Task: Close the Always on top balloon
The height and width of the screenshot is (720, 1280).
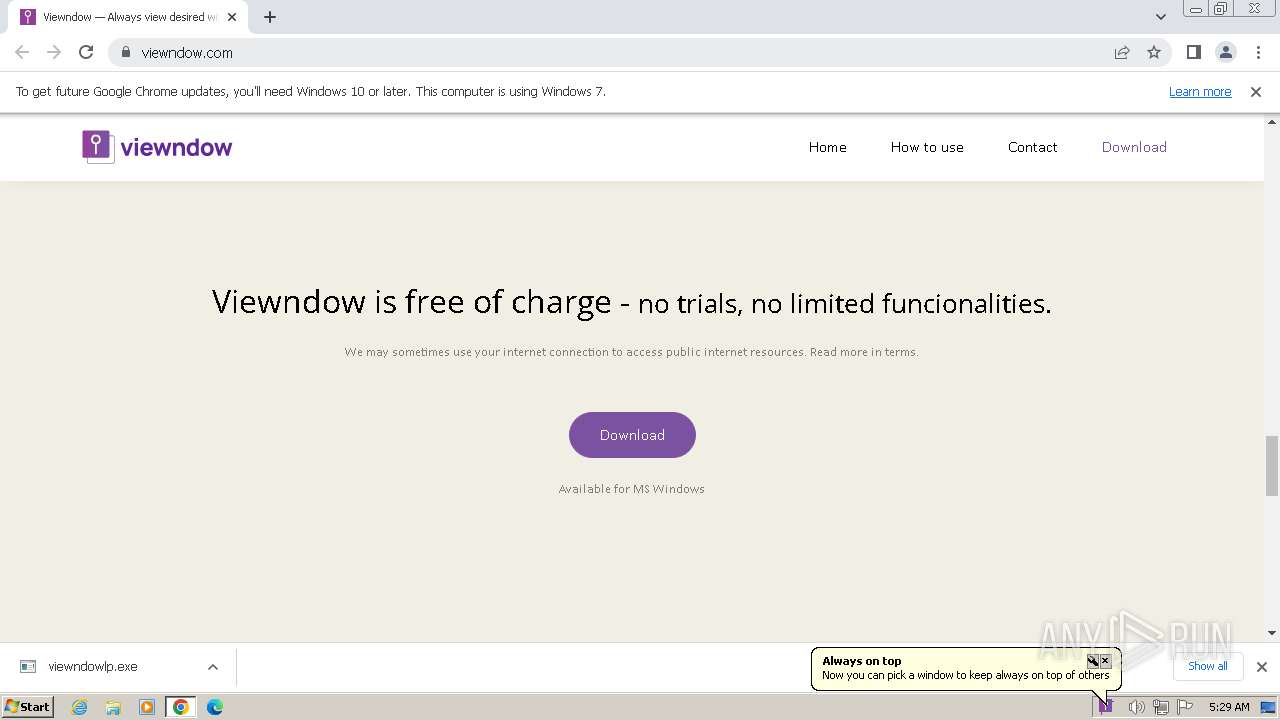Action: [1105, 661]
